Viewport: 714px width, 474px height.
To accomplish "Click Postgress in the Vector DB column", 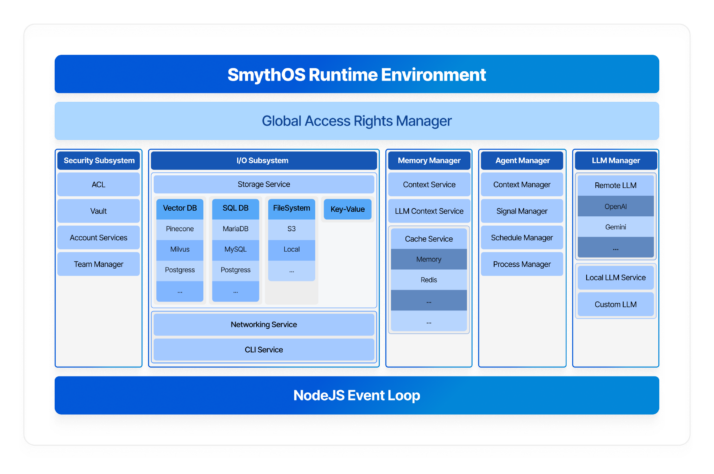I will point(180,270).
